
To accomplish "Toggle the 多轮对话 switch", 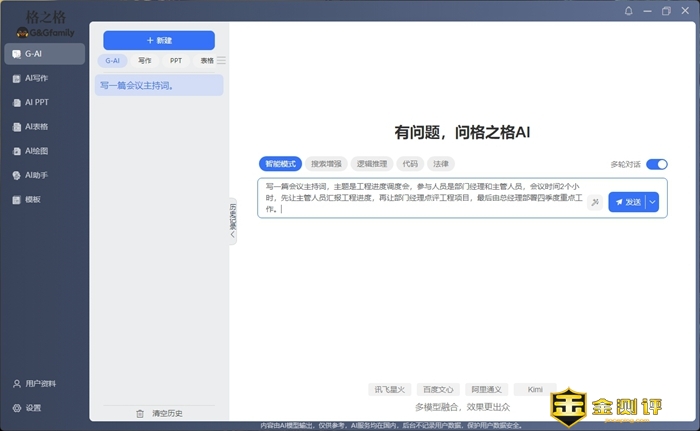I will (656, 164).
